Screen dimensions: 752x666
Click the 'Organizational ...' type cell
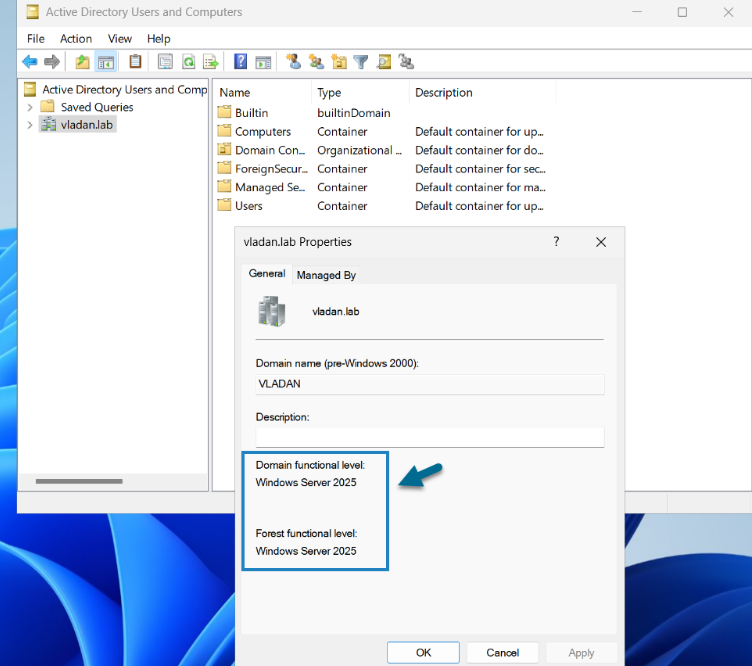(x=359, y=150)
